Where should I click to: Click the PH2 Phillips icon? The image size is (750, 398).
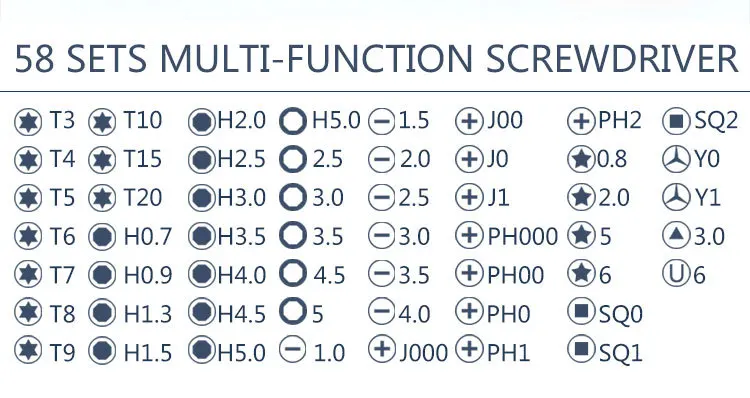click(x=581, y=122)
